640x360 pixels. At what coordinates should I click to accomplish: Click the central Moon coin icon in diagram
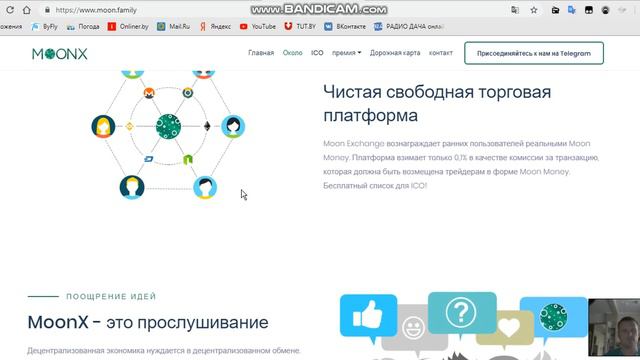[168, 127]
